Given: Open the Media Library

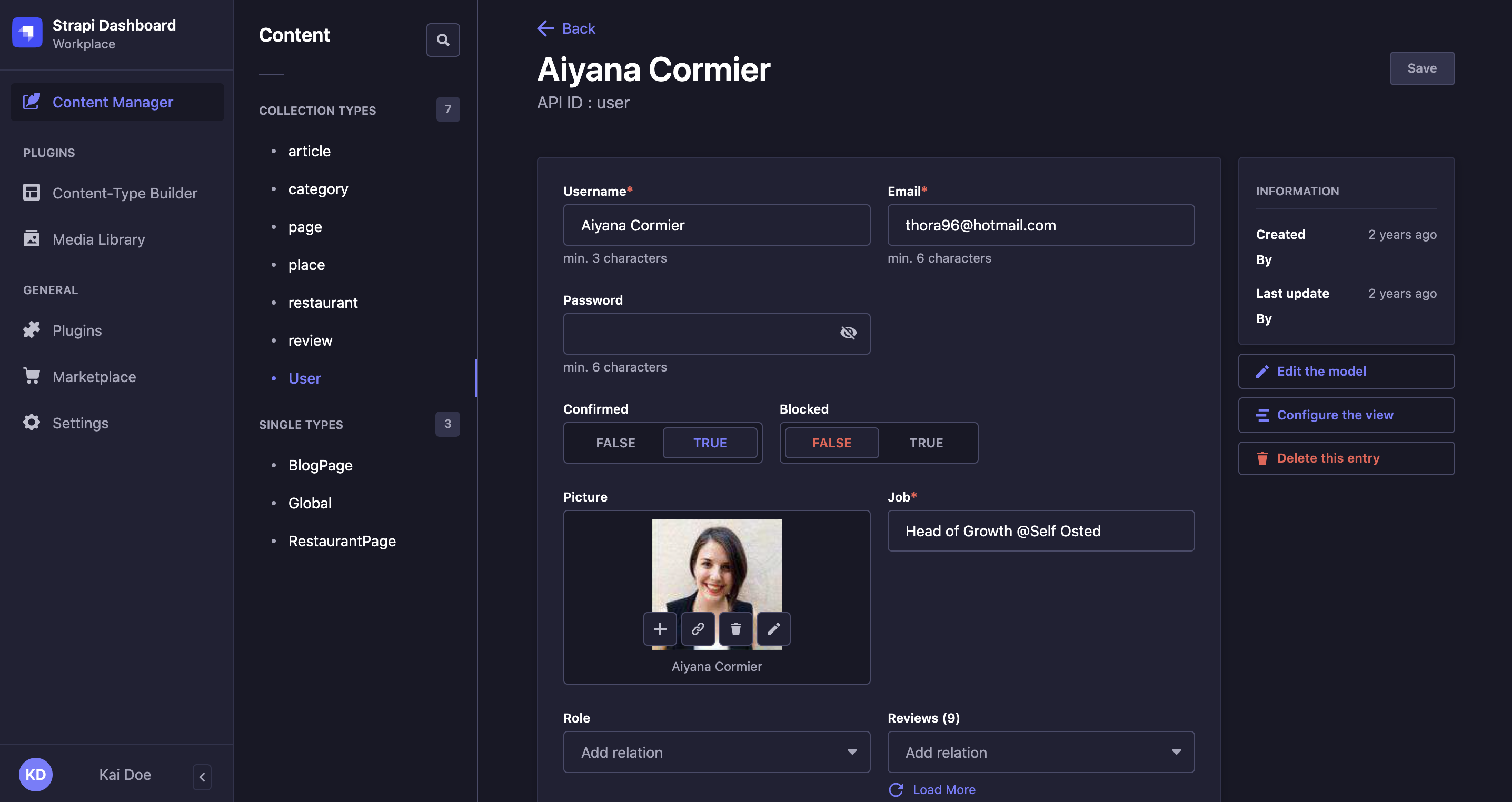Looking at the screenshot, I should click(x=98, y=239).
